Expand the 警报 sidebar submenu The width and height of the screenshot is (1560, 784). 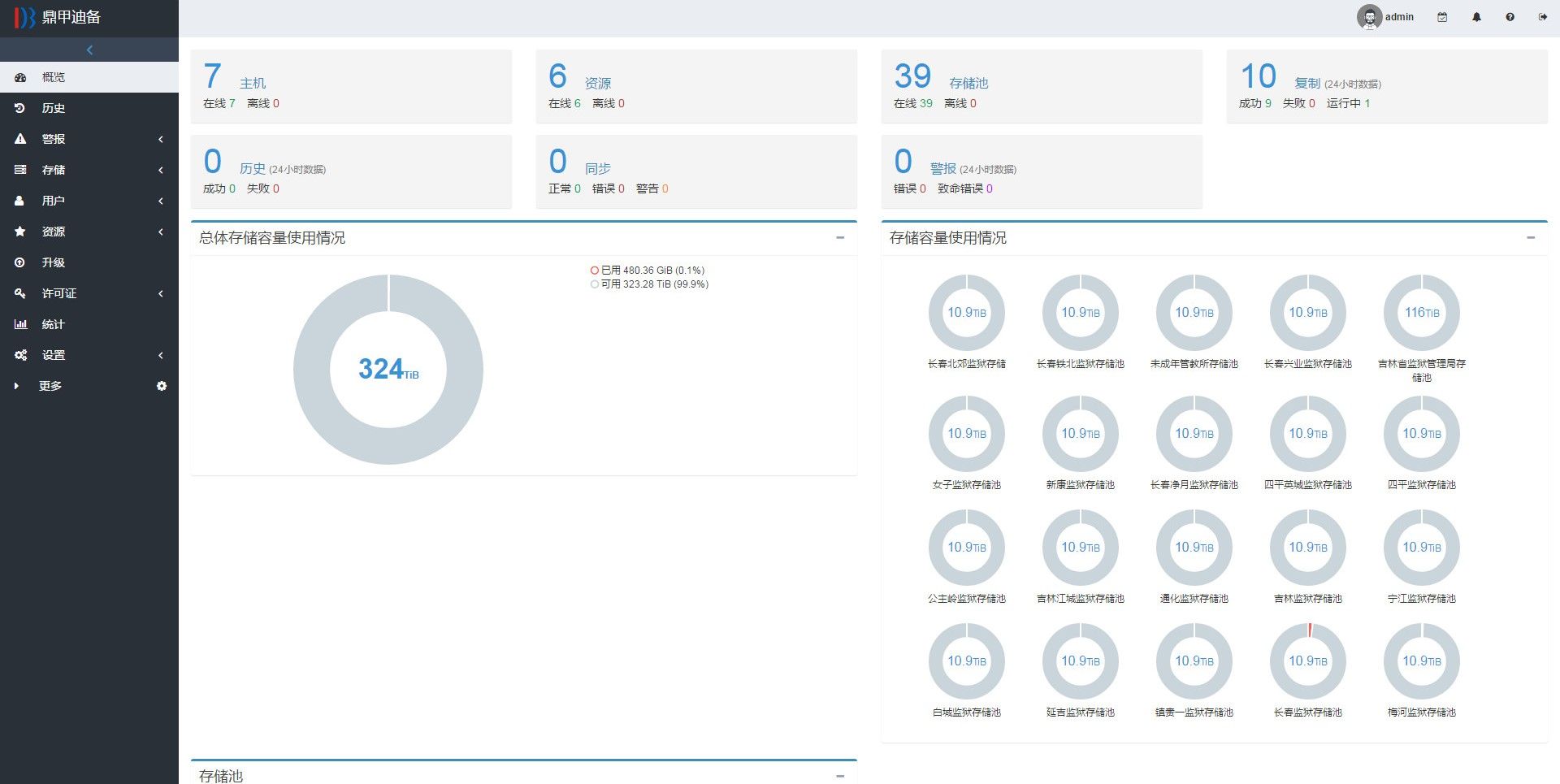tap(89, 139)
